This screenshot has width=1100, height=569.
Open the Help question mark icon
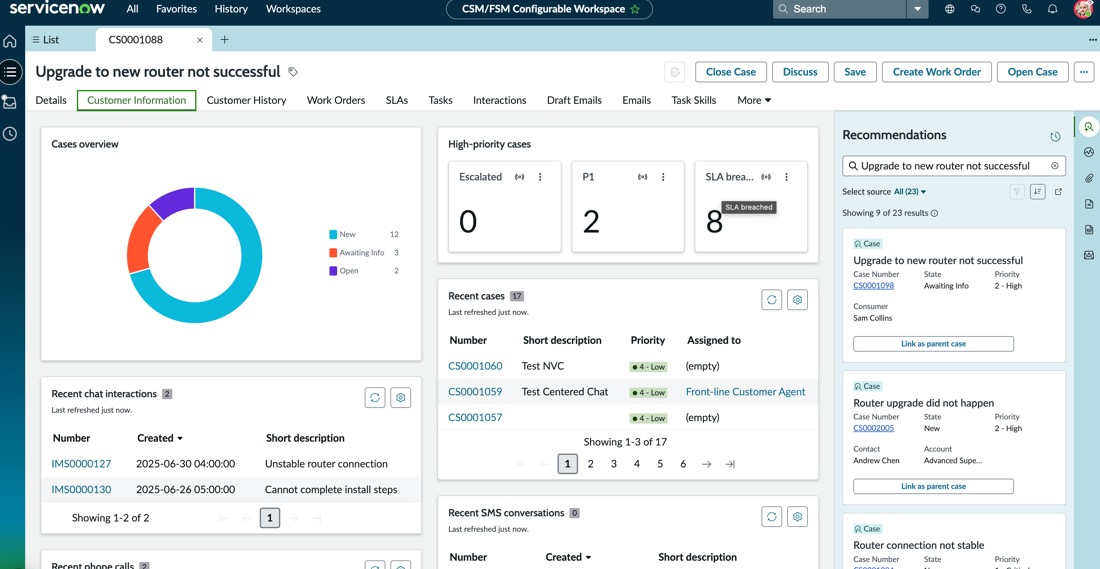click(x=1001, y=9)
